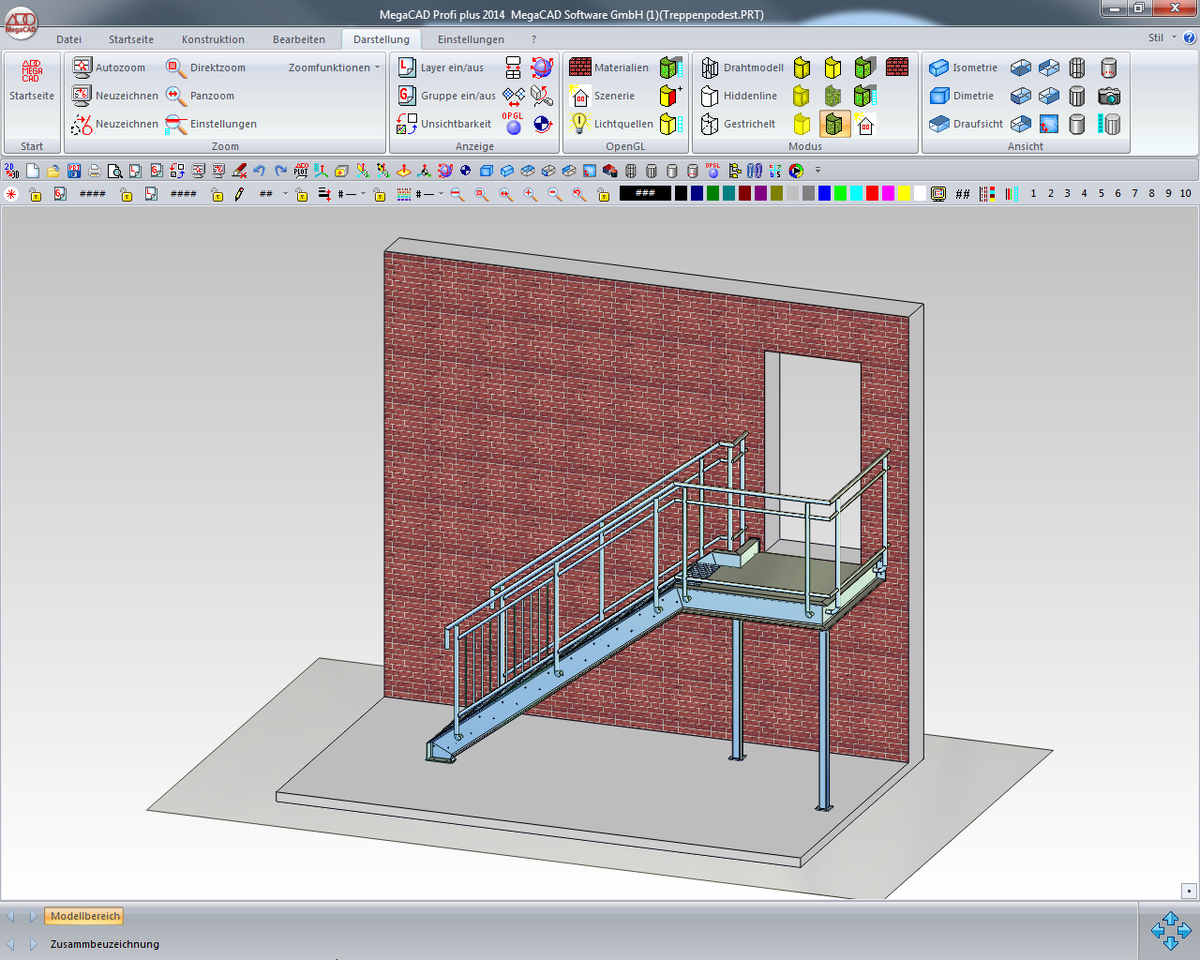Open the Lichtquellen light sources

[579, 124]
